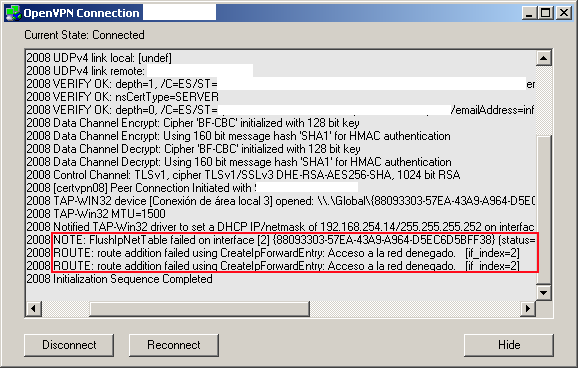Screen dimensions: 578x368
Task: Maximize the OpenVPN Connection window
Action: [546, 13]
